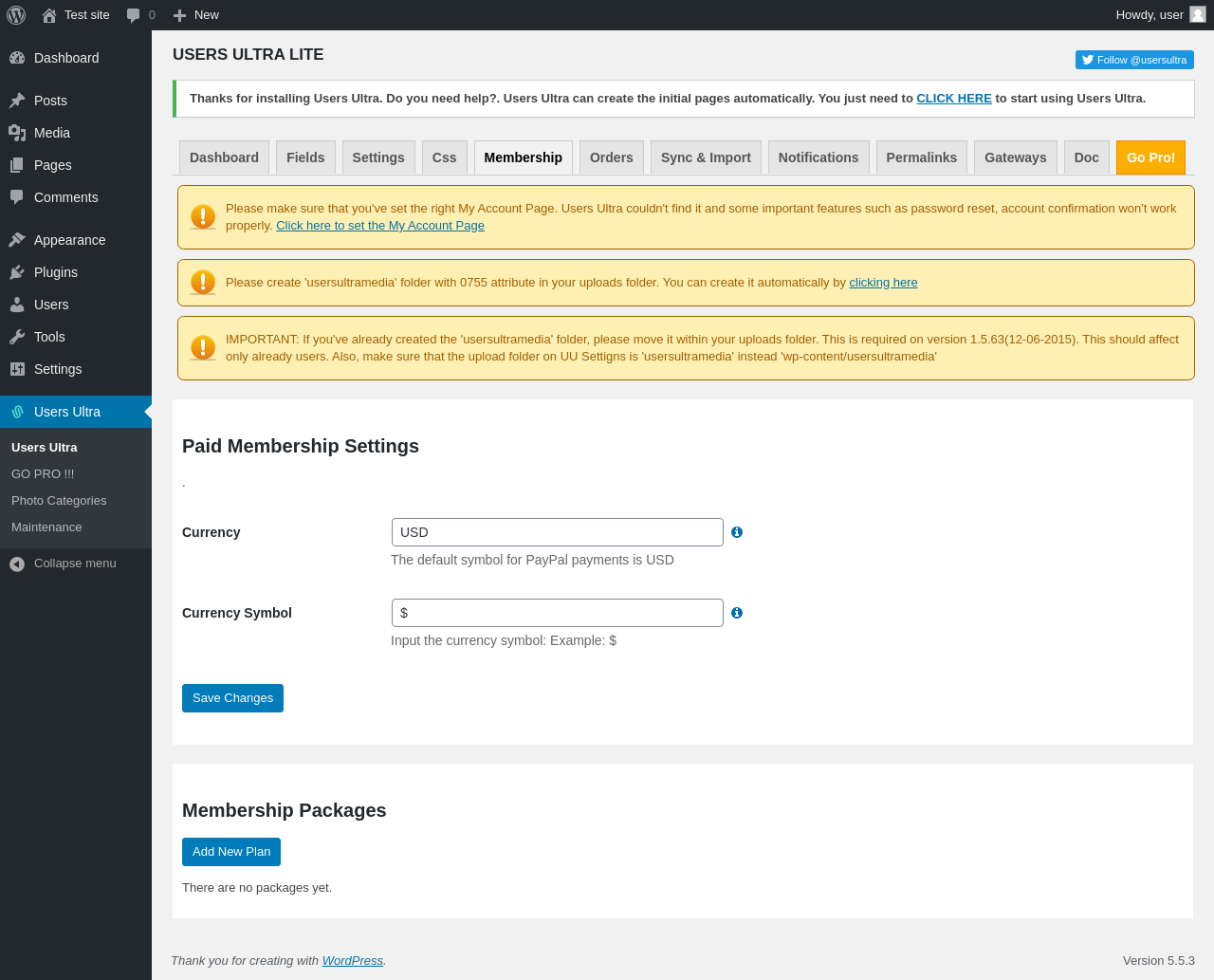Open the Test site home icon

[49, 15]
